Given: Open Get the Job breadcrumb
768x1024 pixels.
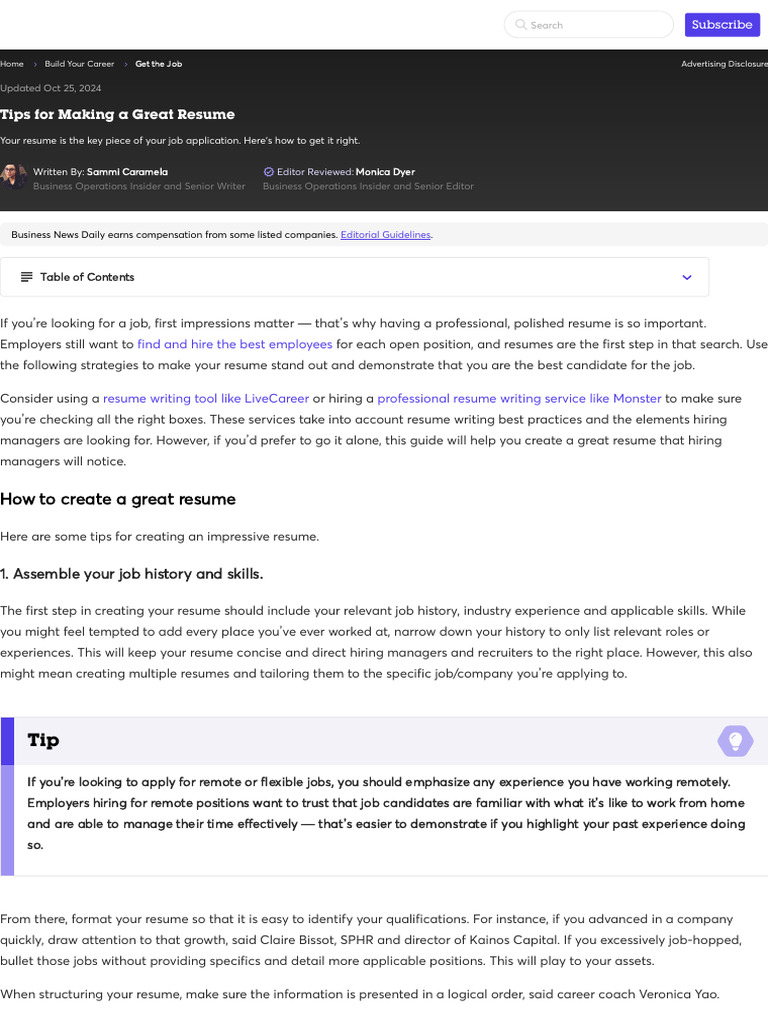Looking at the screenshot, I should pos(159,64).
